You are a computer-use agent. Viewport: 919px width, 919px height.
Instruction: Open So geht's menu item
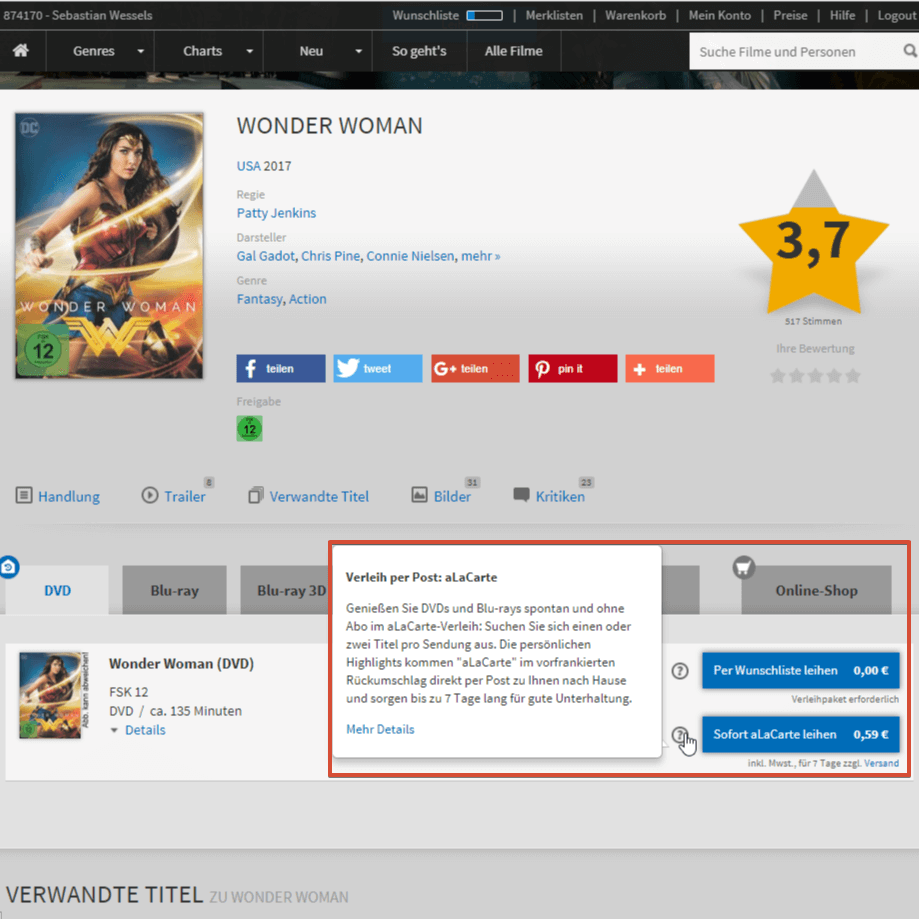[x=420, y=51]
